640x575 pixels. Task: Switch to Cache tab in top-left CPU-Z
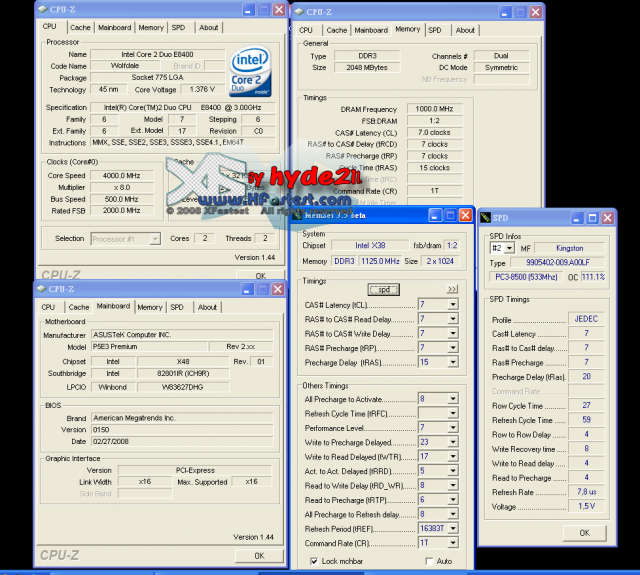coord(80,27)
